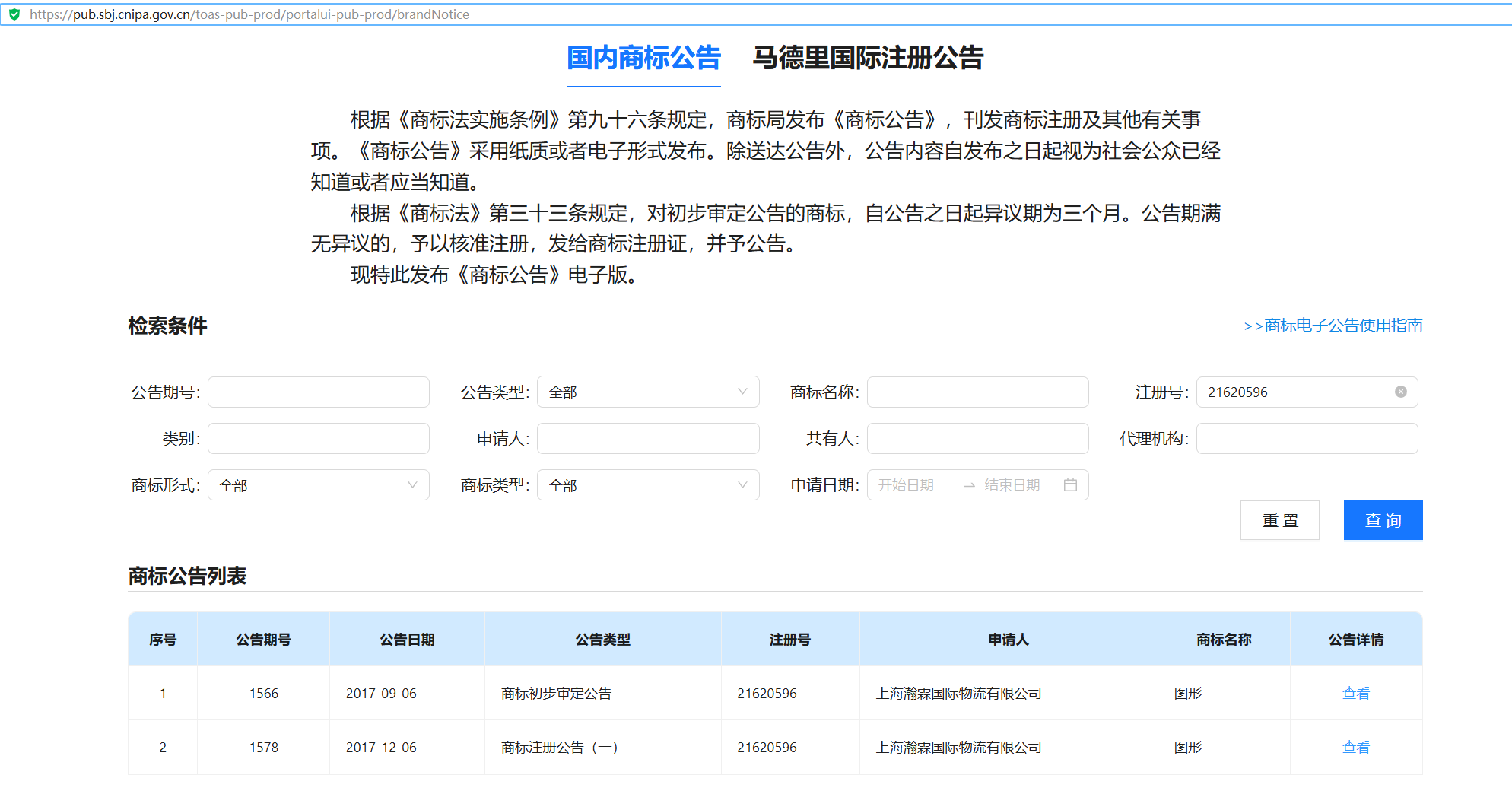
Task: Select the issue number 1578 cell
Action: (x=263, y=747)
